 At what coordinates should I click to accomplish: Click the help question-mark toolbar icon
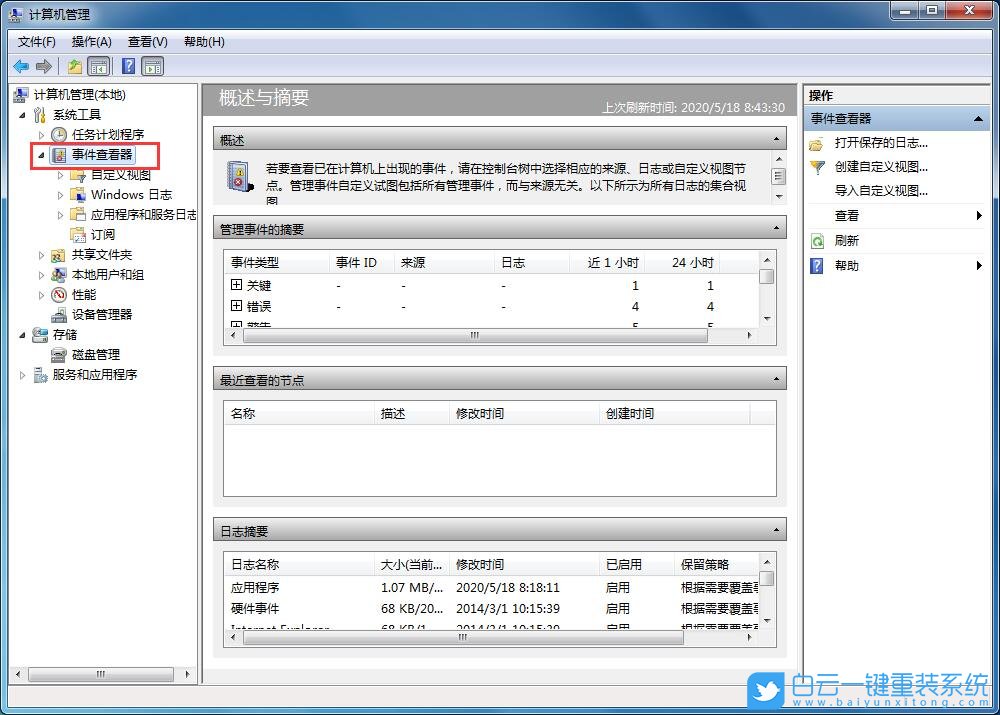pyautogui.click(x=127, y=66)
